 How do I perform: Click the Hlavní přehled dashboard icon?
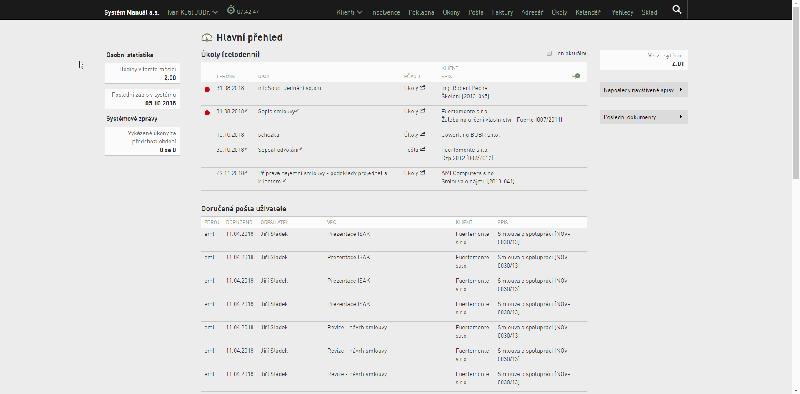(x=207, y=37)
